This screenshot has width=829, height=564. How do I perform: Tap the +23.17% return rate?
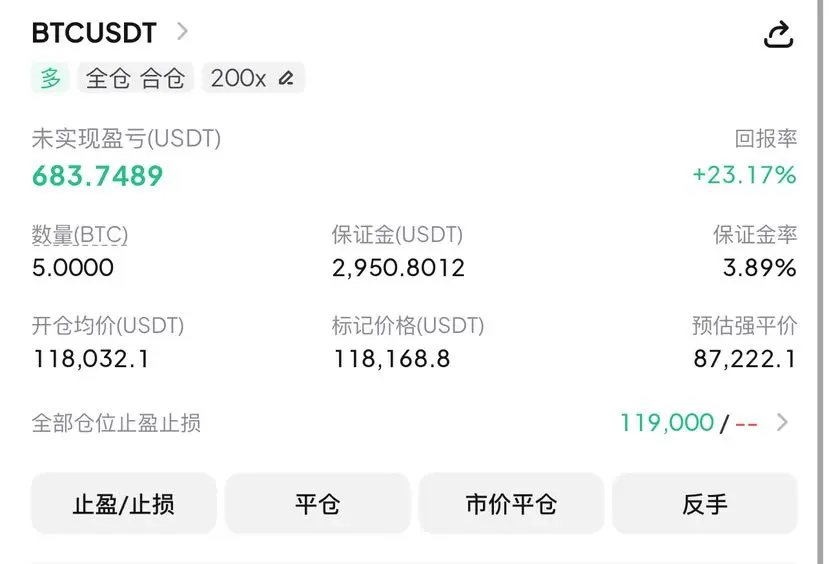744,175
